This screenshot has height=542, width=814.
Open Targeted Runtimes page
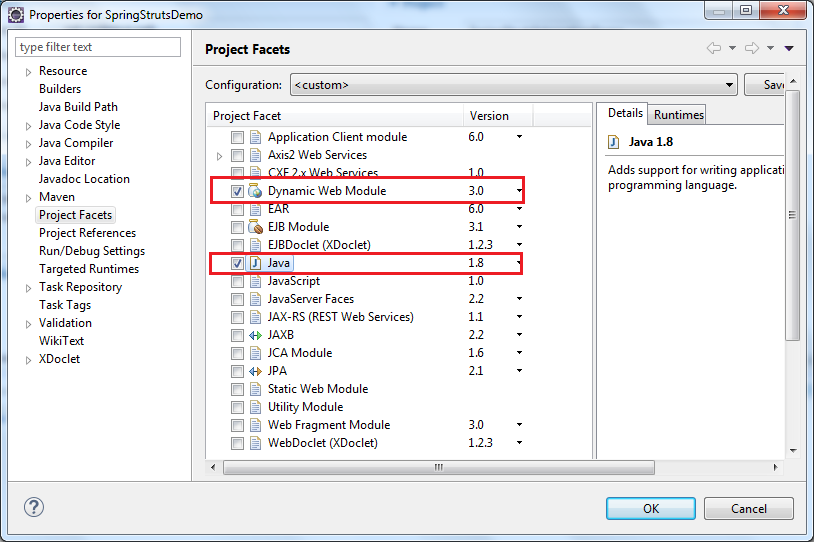pyautogui.click(x=89, y=269)
